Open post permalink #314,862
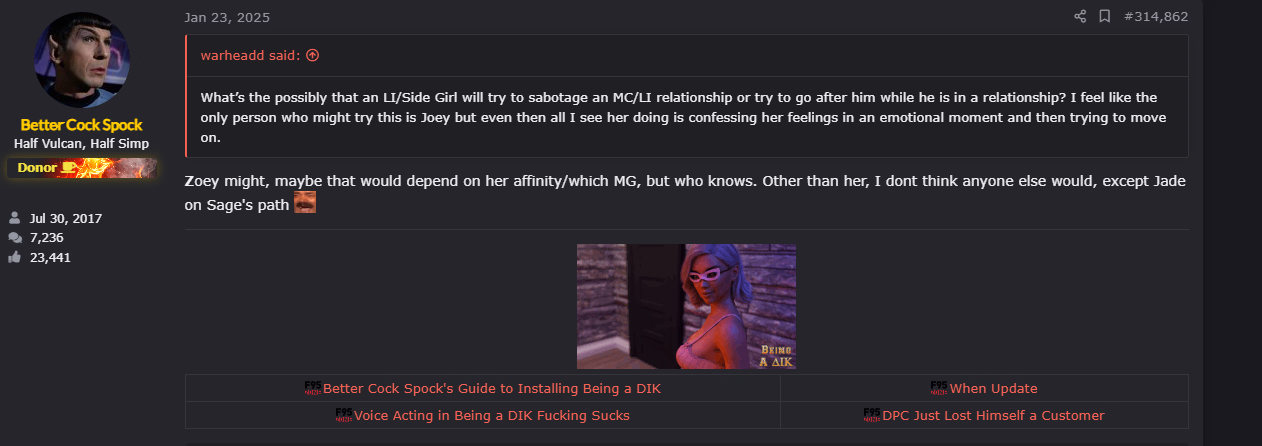This screenshot has width=1262, height=446. coord(1155,16)
